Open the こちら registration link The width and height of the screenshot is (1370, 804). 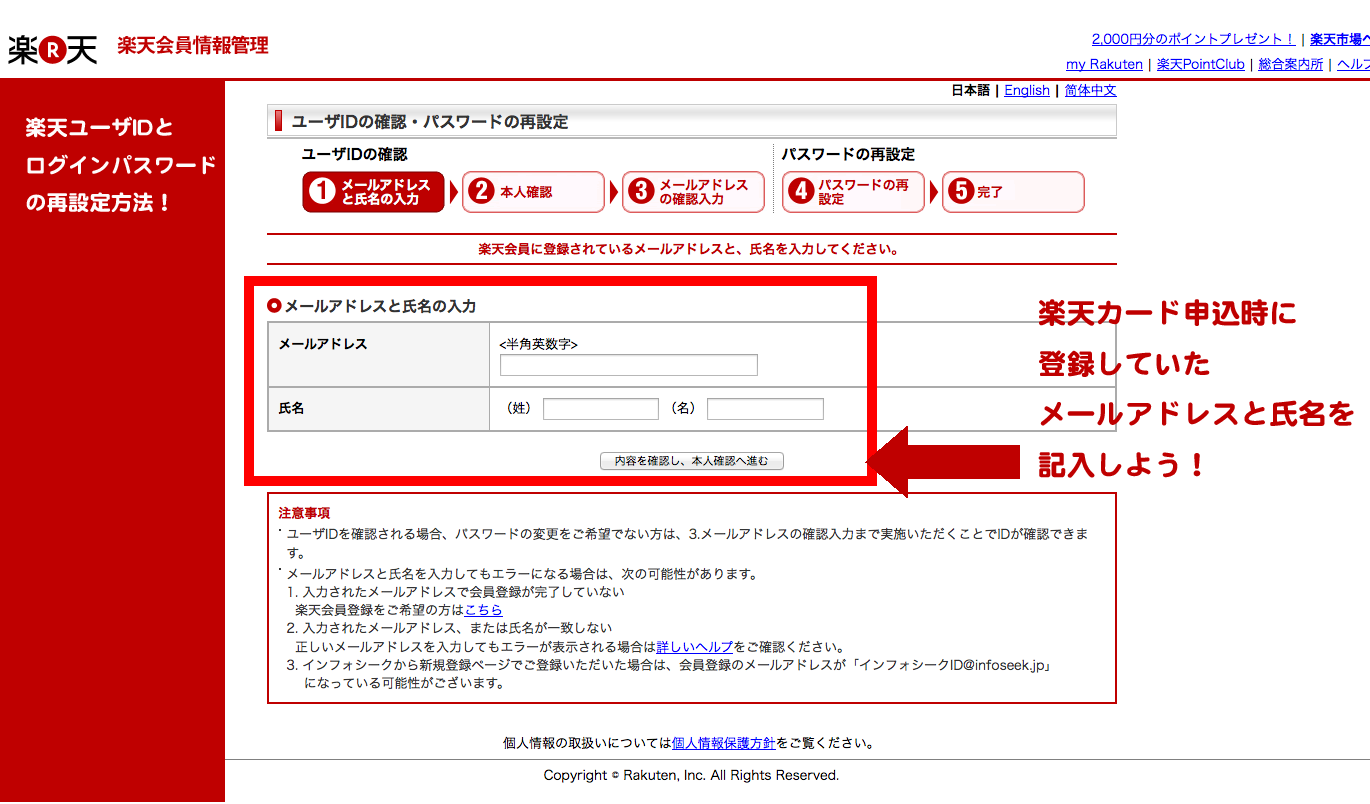(x=484, y=609)
